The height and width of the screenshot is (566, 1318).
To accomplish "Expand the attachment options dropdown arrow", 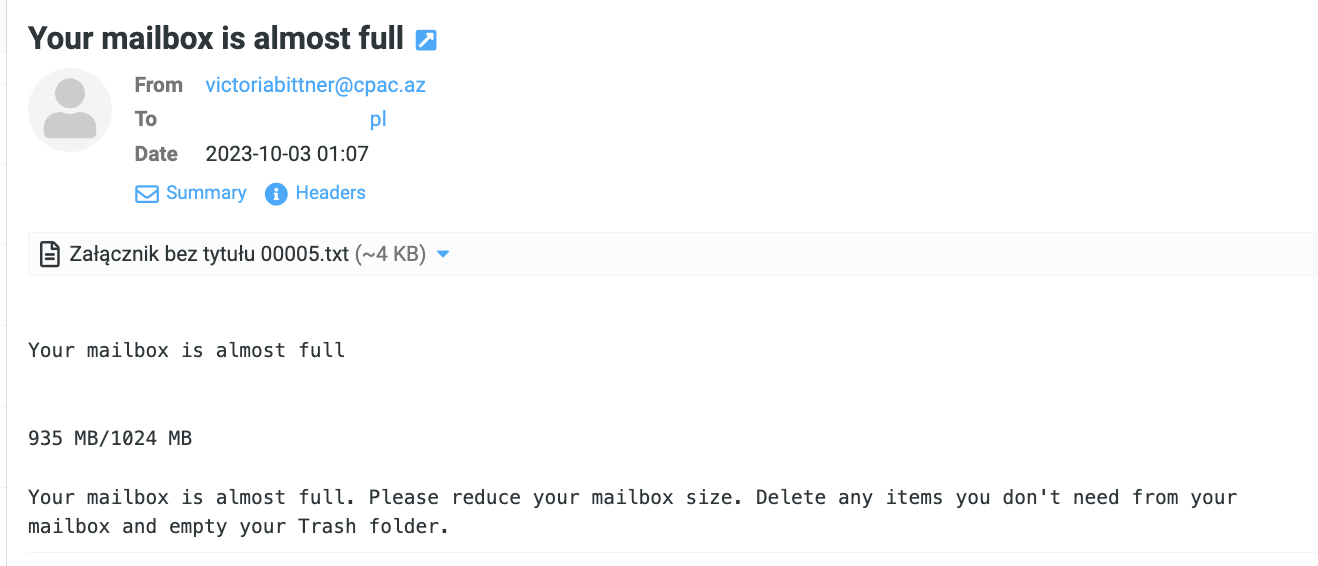I will [x=444, y=255].
